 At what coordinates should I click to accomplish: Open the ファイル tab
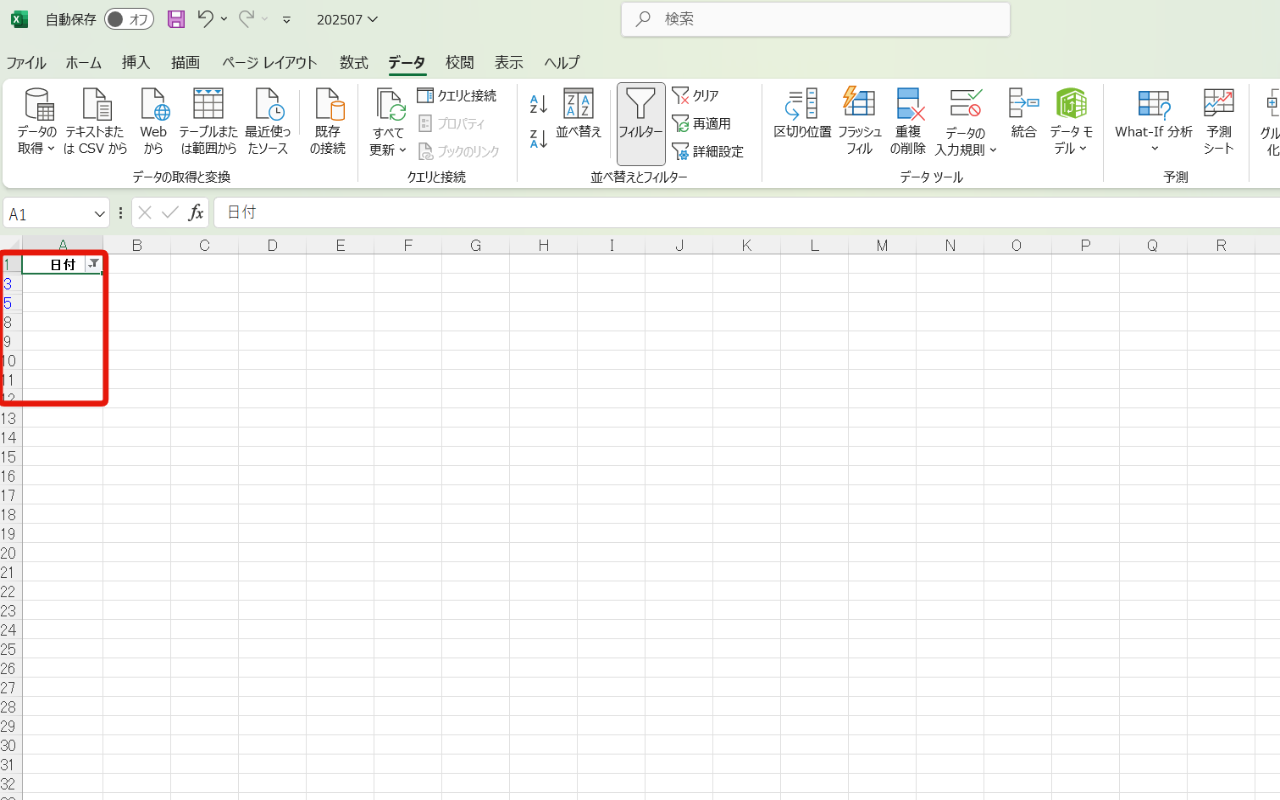point(26,62)
